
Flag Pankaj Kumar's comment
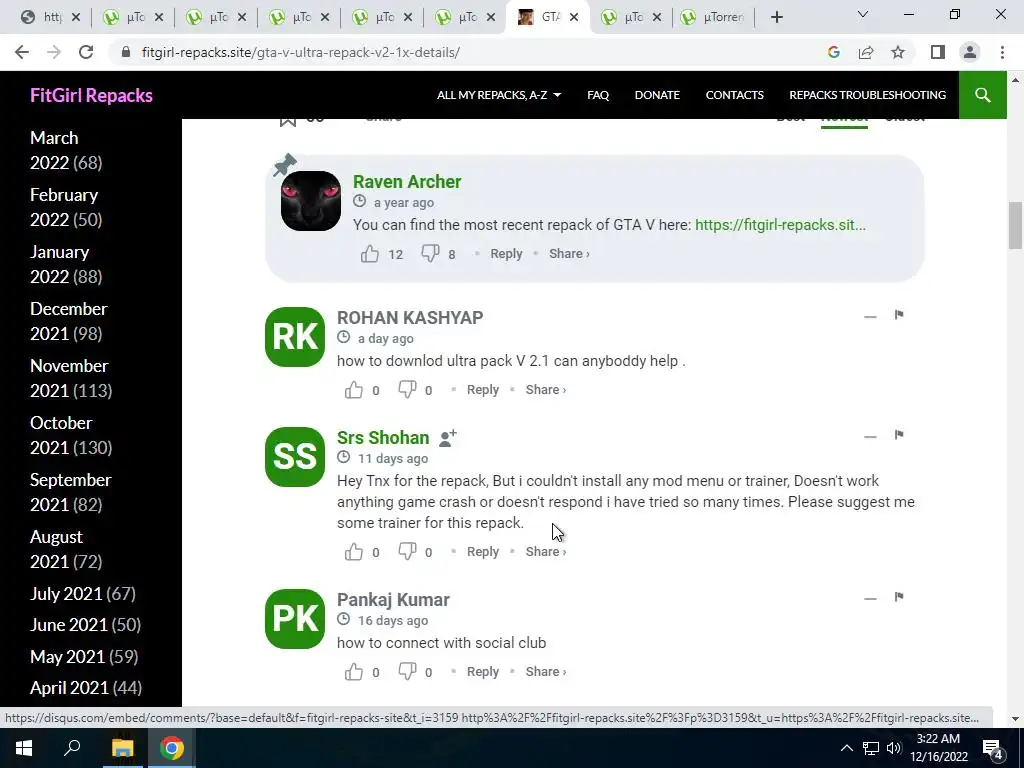click(899, 597)
